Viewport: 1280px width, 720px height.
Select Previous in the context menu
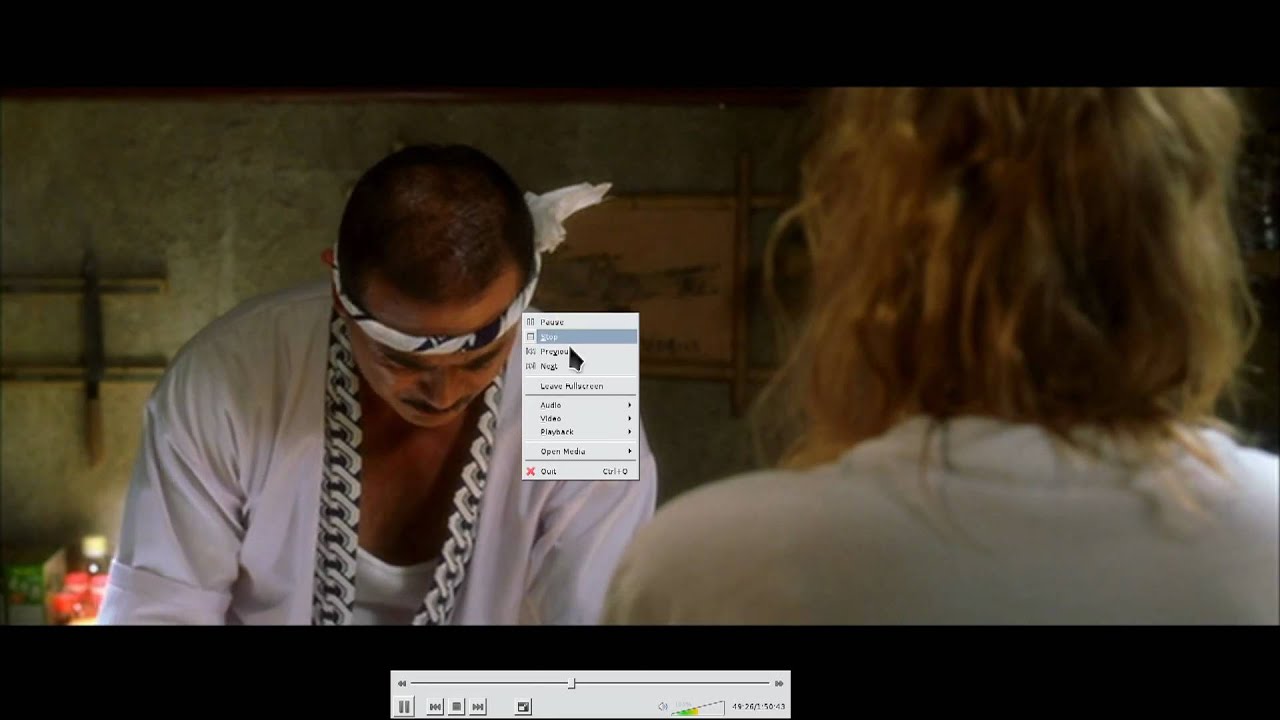(x=580, y=351)
